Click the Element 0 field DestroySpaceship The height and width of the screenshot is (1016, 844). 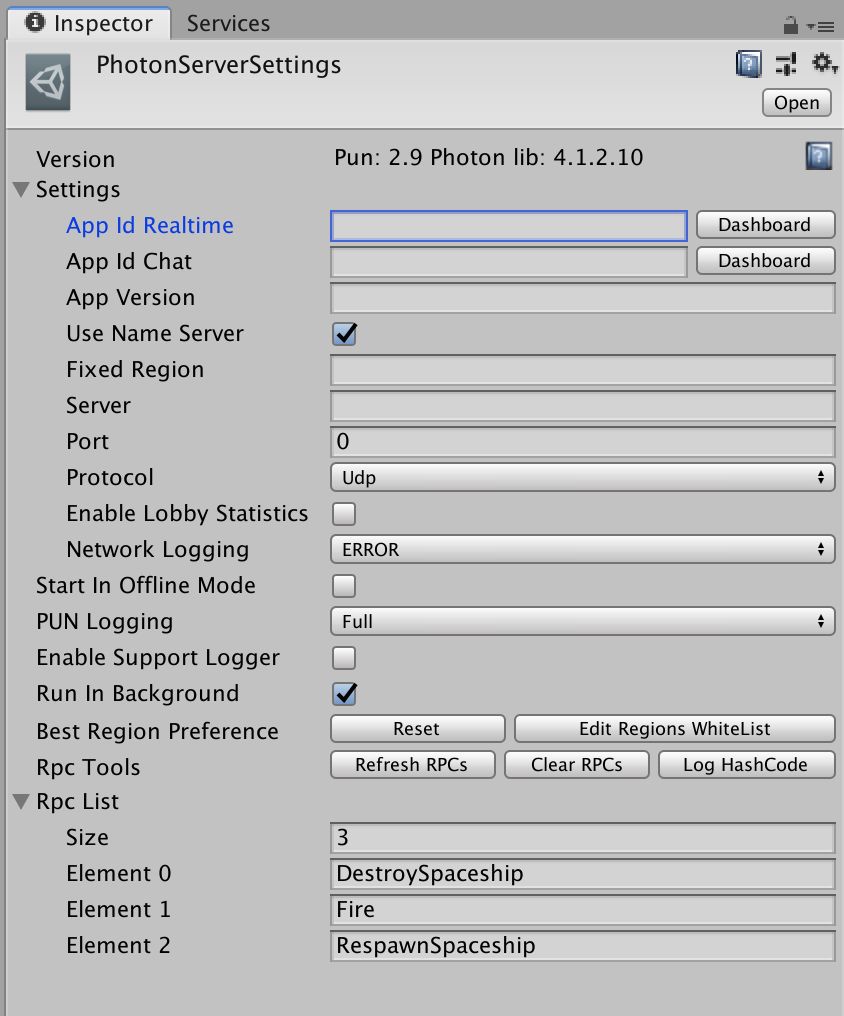pyautogui.click(x=582, y=875)
